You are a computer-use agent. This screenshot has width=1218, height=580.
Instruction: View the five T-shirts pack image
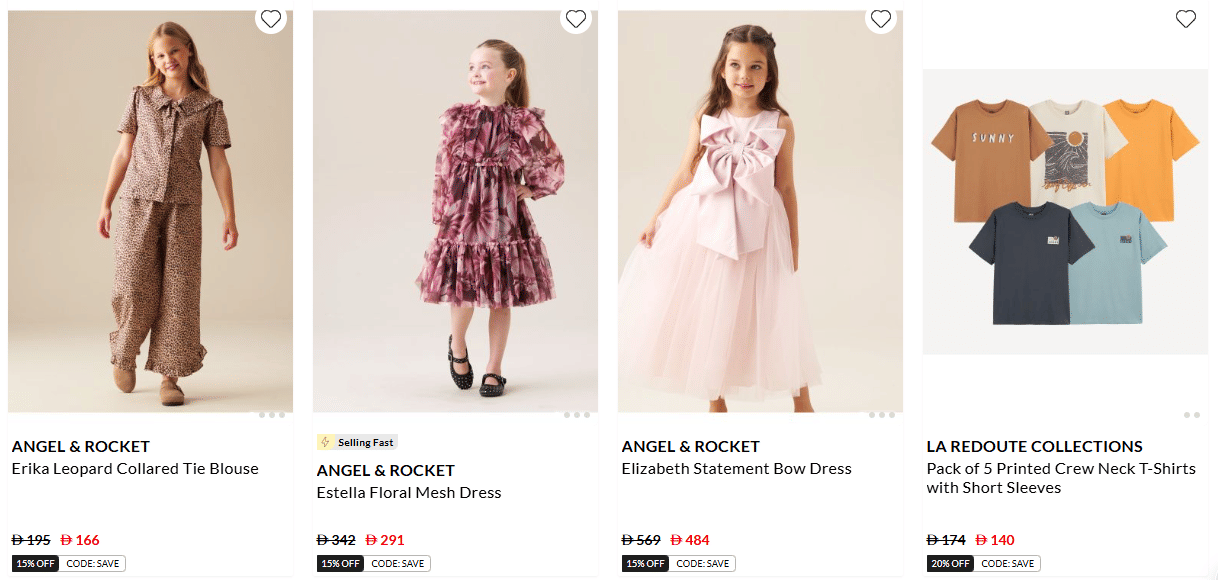tap(1065, 210)
